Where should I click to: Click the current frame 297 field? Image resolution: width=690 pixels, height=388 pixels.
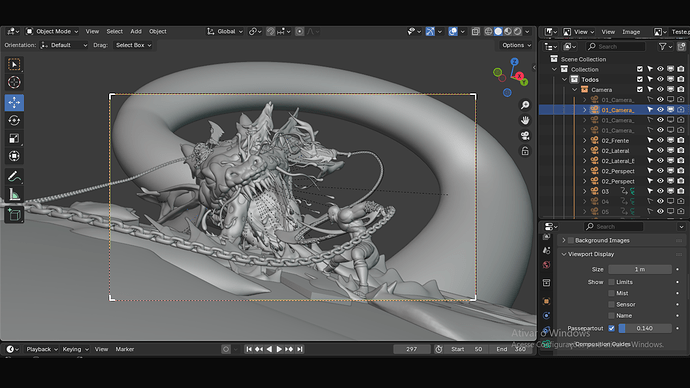(411, 349)
